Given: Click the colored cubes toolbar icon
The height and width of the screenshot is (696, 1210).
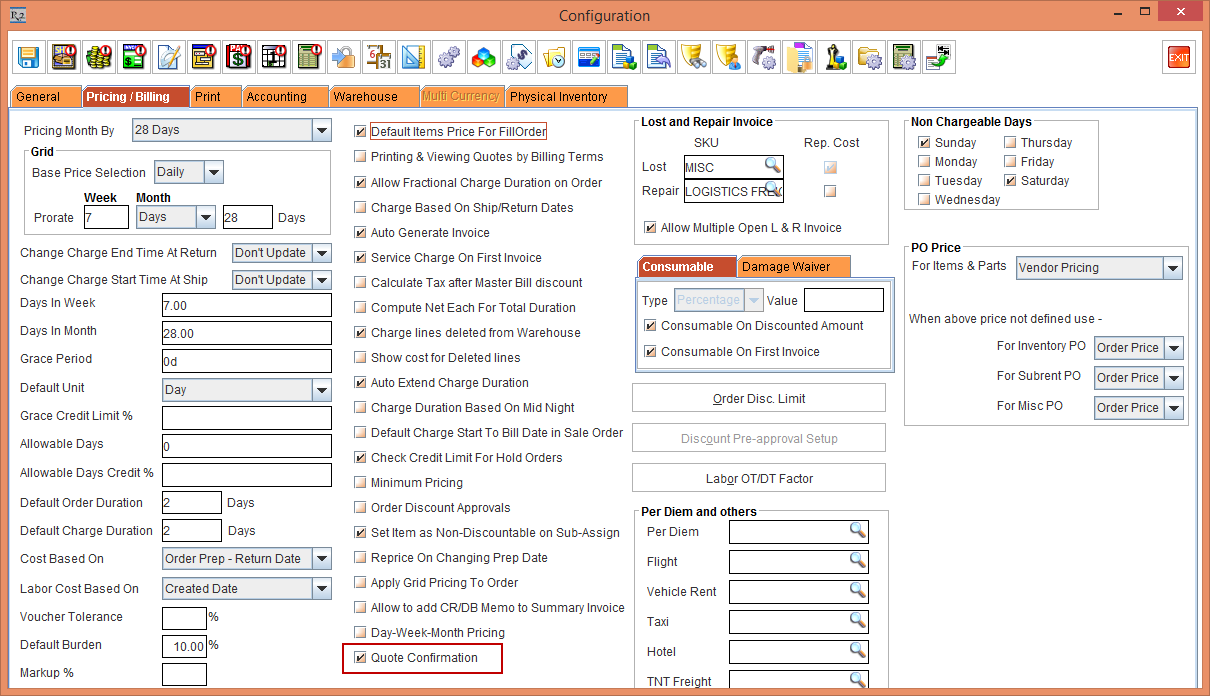Looking at the screenshot, I should pyautogui.click(x=482, y=57).
